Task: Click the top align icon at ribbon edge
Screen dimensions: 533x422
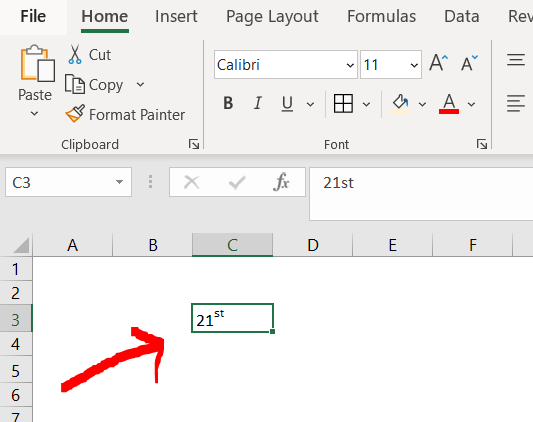Action: (516, 60)
